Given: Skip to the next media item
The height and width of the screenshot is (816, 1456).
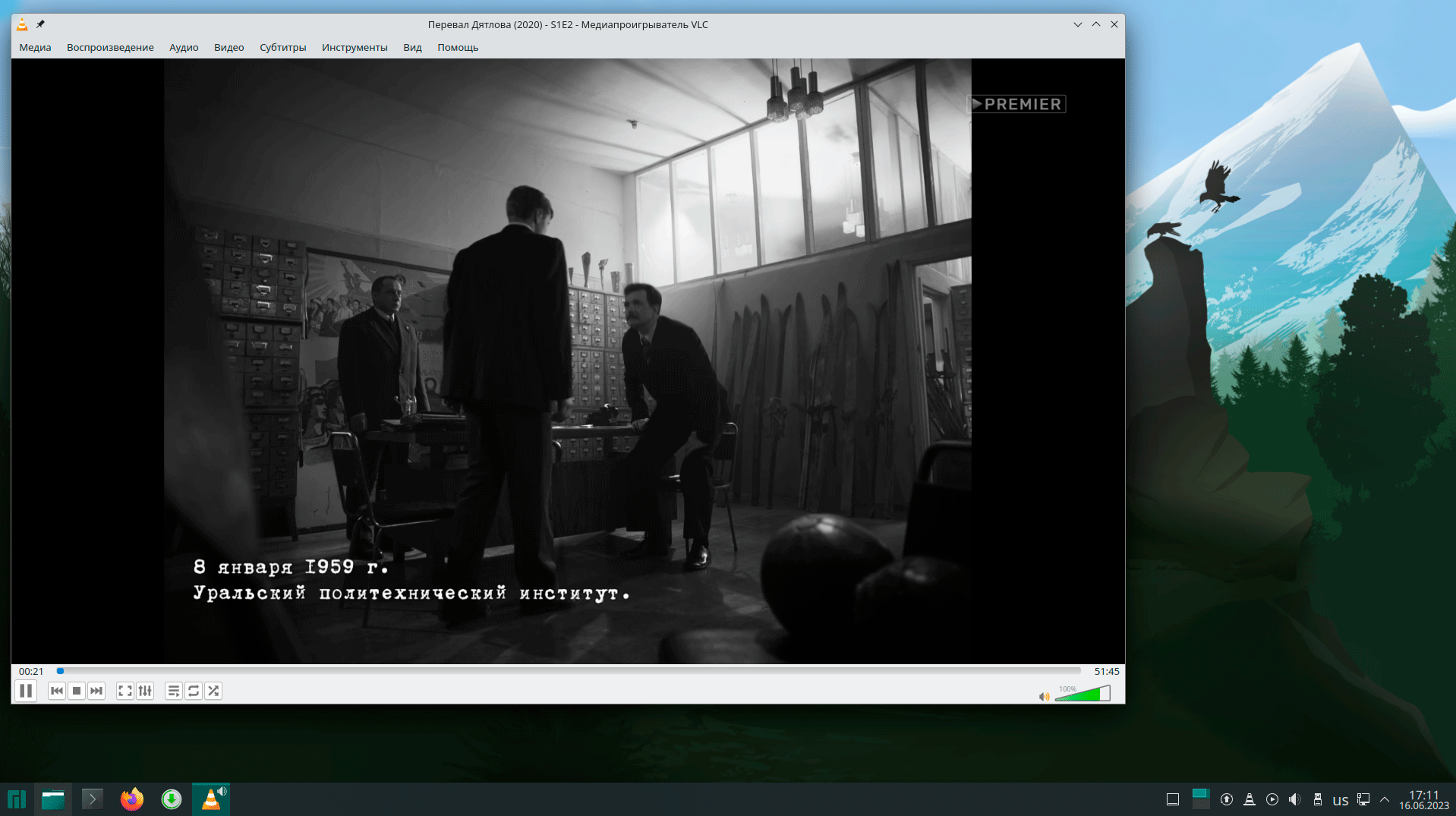Looking at the screenshot, I should click(x=96, y=691).
